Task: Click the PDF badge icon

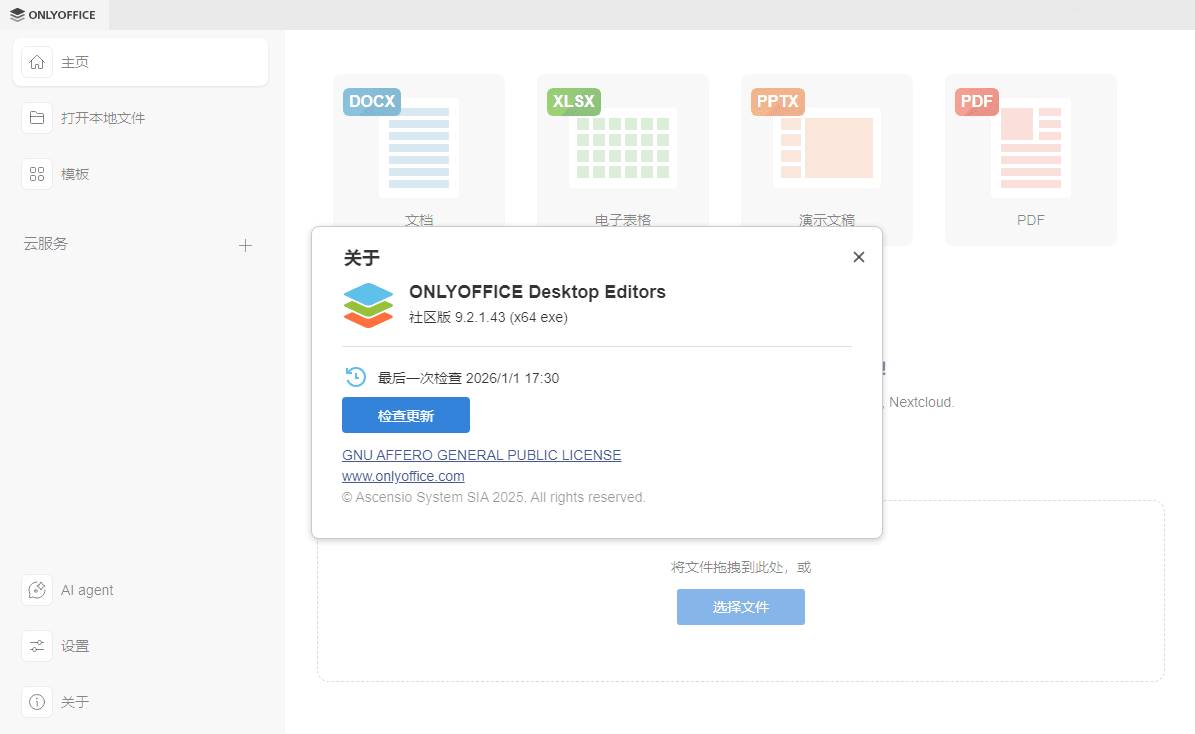Action: [x=976, y=101]
